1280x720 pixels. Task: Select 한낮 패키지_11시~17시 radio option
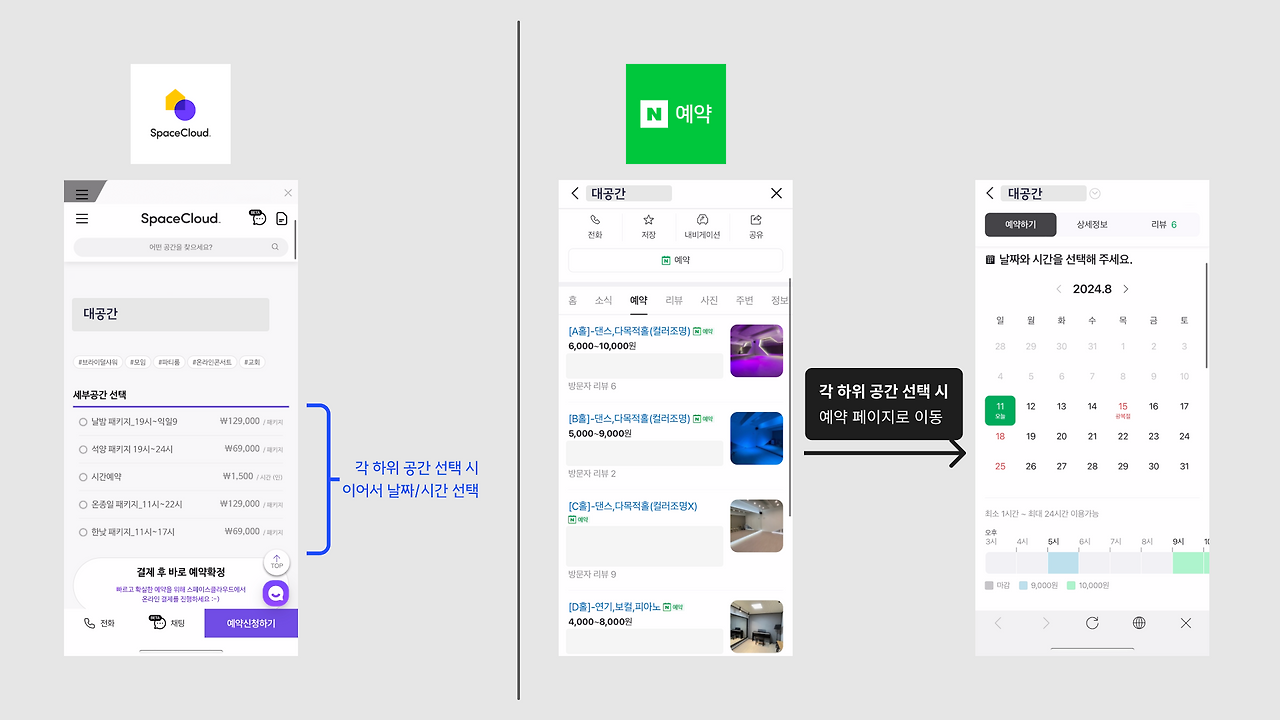tap(83, 532)
